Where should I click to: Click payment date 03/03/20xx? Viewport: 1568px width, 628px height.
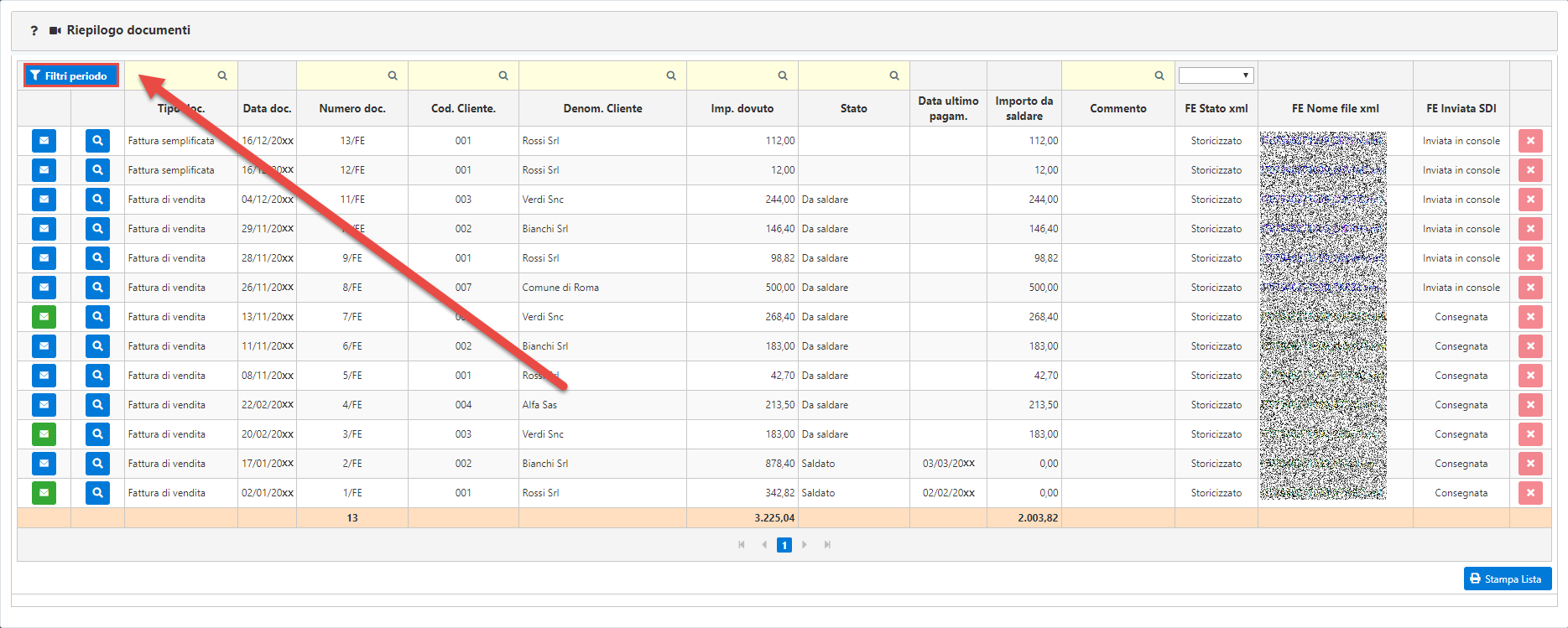click(949, 464)
